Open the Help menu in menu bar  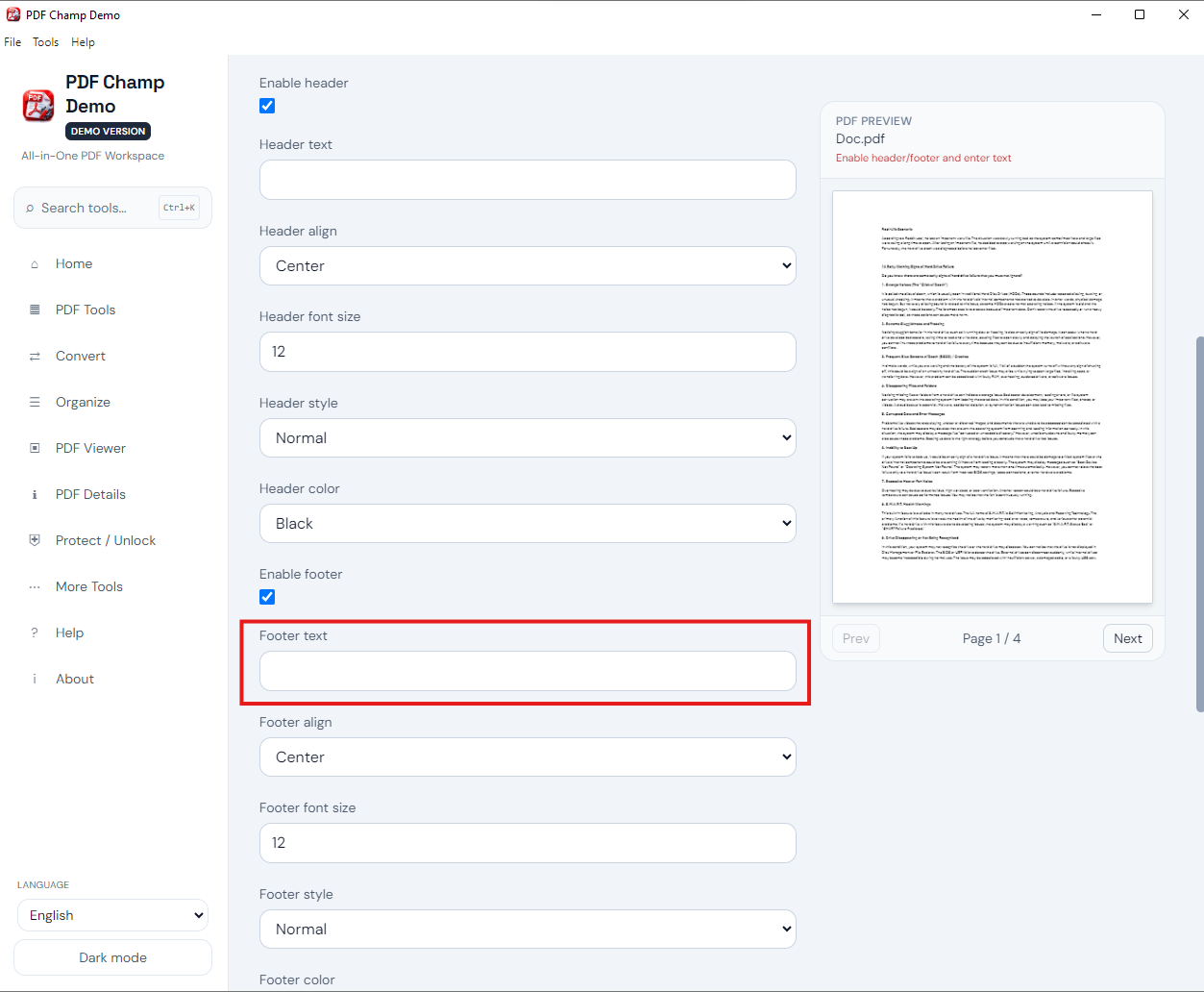coord(83,42)
